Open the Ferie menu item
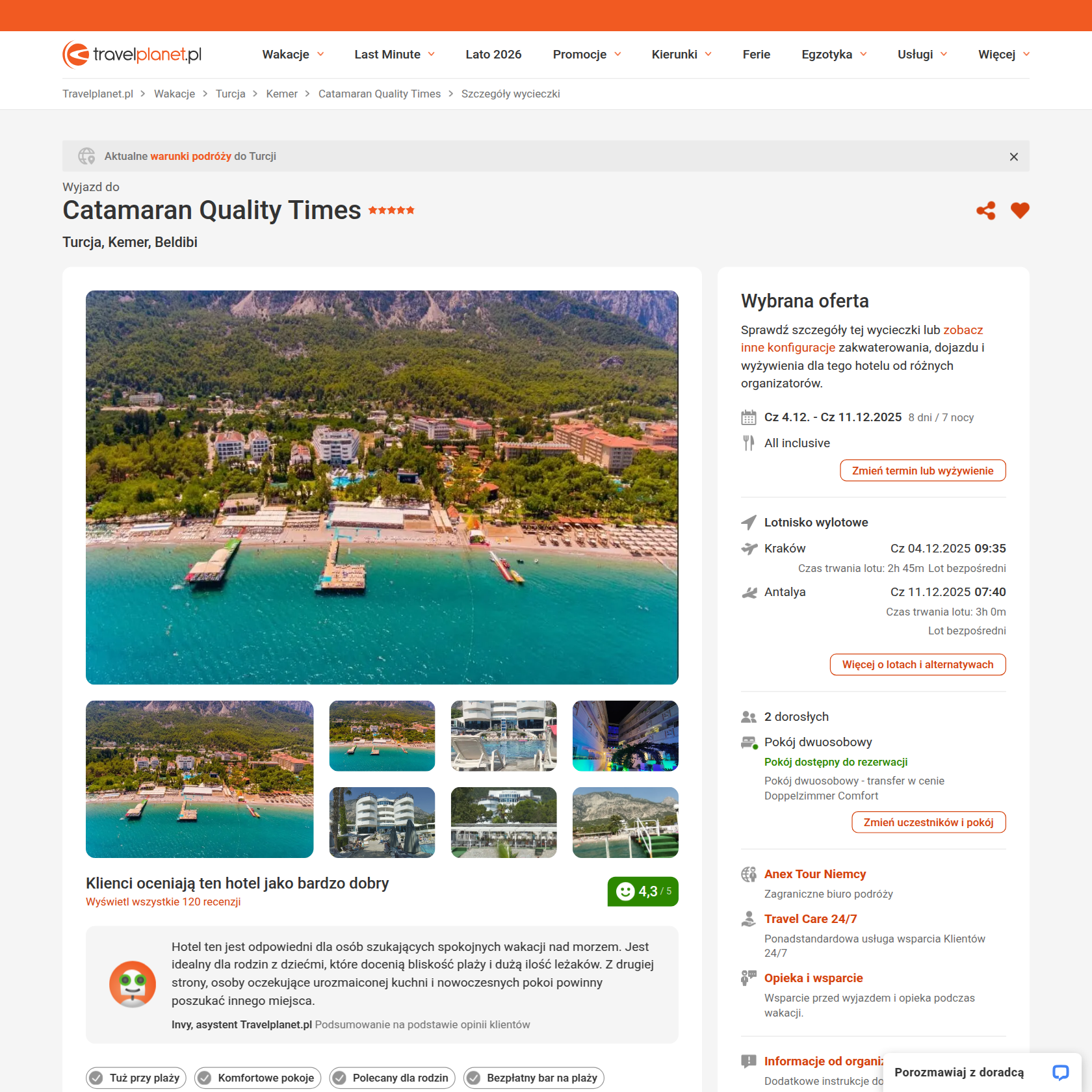 pos(757,55)
